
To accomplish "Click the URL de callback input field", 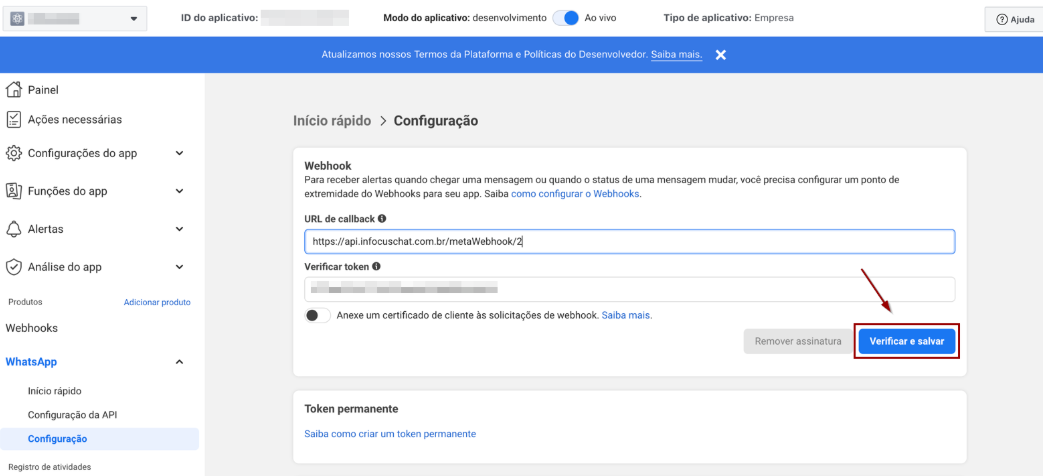I will 629,242.
